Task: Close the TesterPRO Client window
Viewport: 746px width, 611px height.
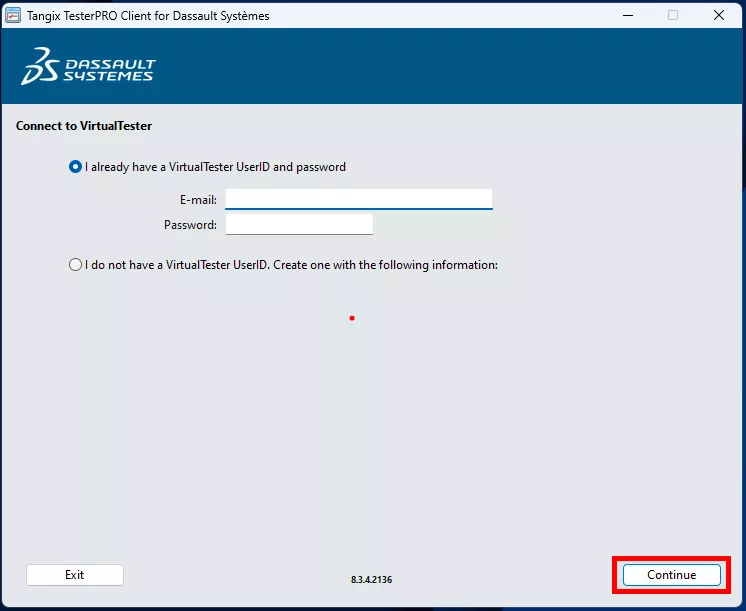Action: pyautogui.click(x=719, y=15)
